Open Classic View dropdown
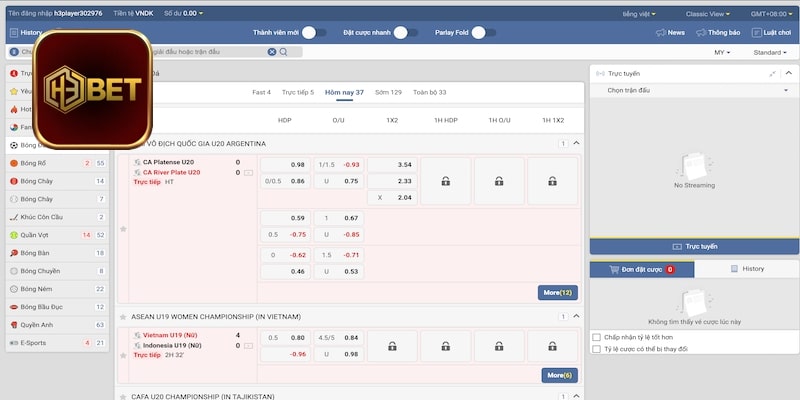 pos(708,14)
